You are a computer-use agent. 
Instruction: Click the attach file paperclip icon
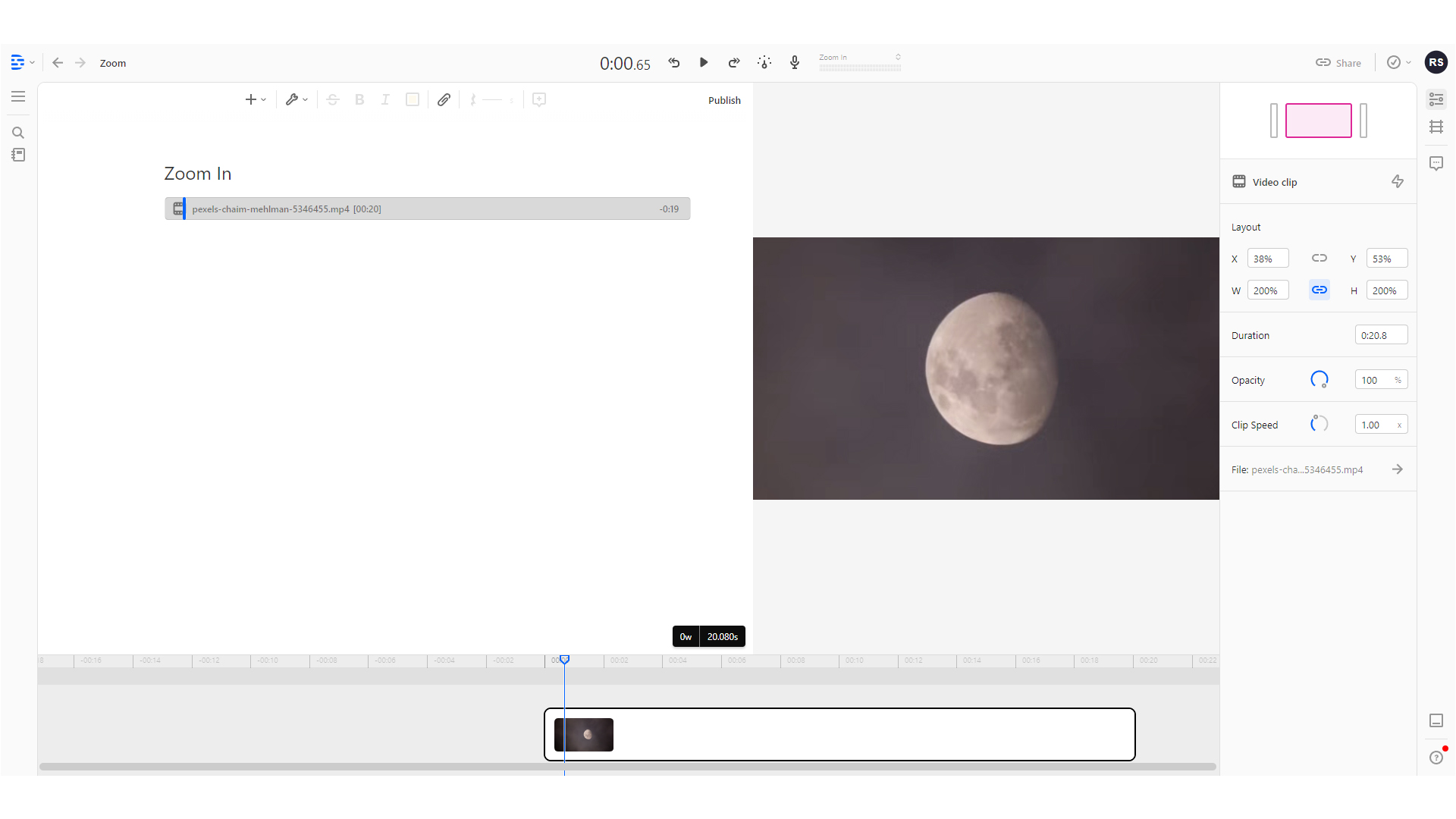(444, 99)
